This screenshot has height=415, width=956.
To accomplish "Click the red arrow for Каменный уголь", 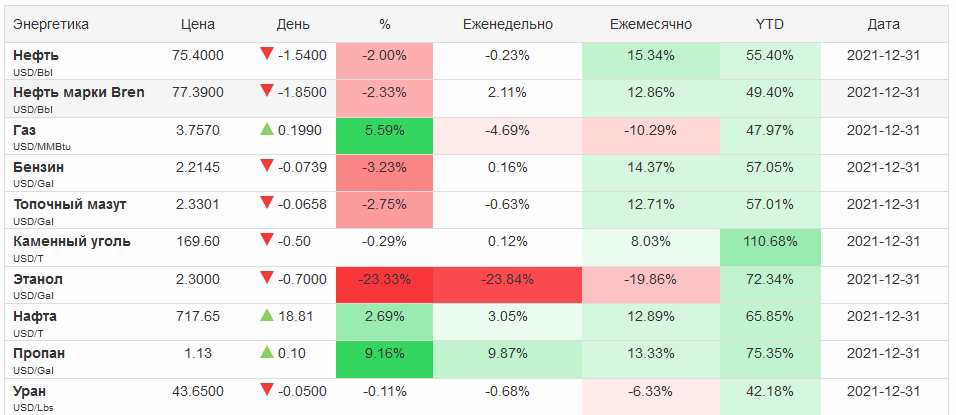I will click(266, 240).
